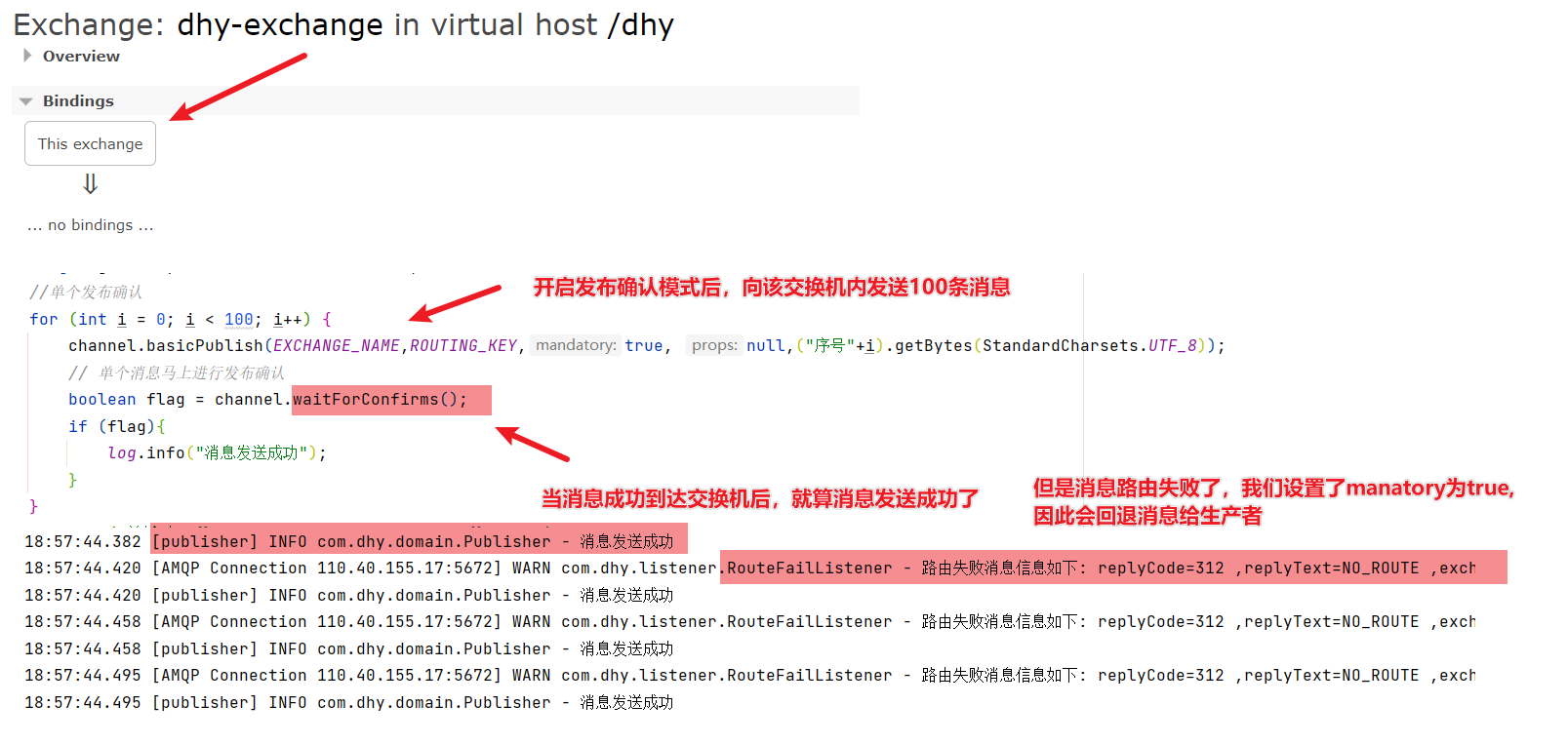This screenshot has width=1568, height=745.
Task: Click the first highlighted Publisher INFO log line
Action: coord(419,539)
